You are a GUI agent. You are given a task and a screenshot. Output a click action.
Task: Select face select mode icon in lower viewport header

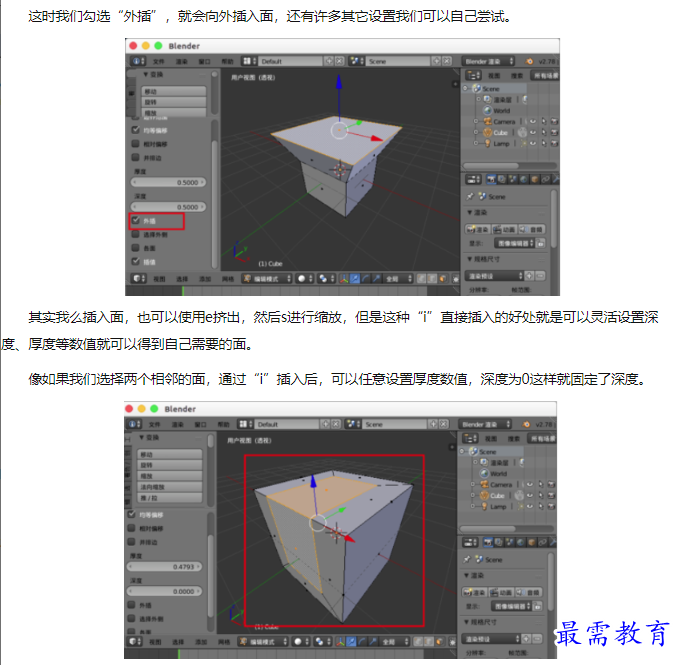[x=438, y=641]
